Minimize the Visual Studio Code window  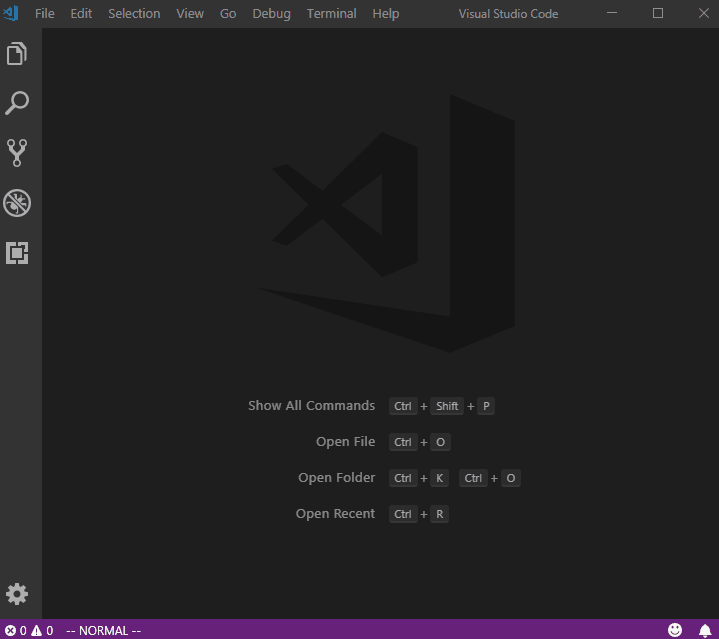pos(612,13)
